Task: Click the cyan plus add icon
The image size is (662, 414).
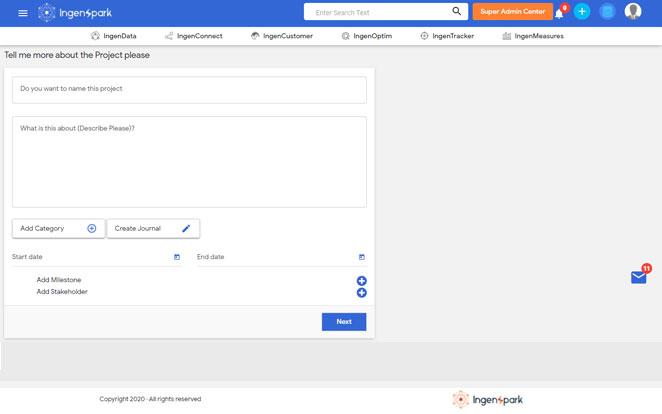Action: pyautogui.click(x=582, y=11)
